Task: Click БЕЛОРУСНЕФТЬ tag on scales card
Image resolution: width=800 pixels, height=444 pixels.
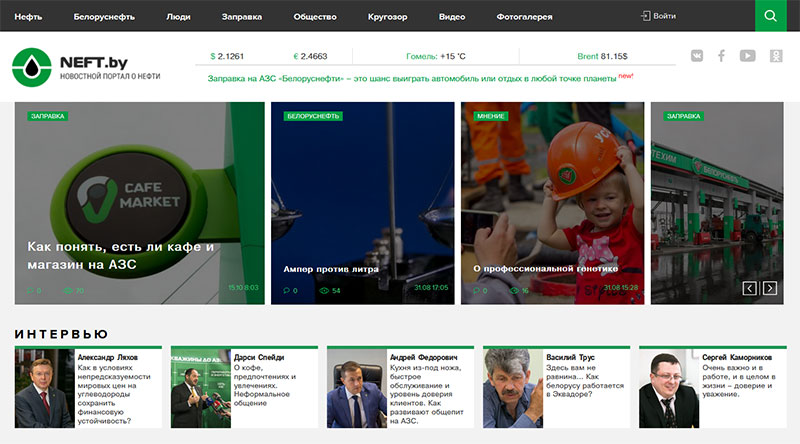Action: coord(313,116)
